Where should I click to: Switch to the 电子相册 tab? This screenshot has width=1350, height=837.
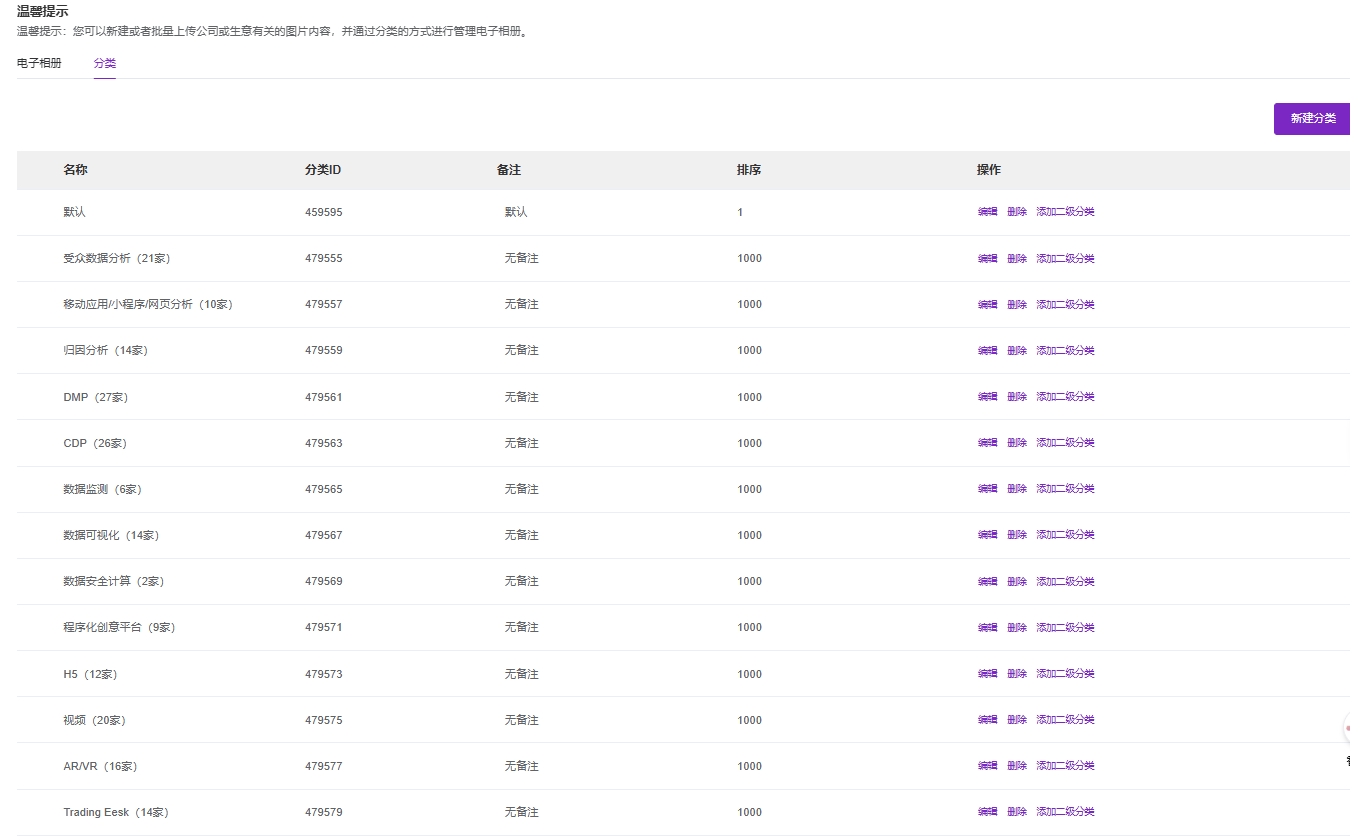[39, 63]
